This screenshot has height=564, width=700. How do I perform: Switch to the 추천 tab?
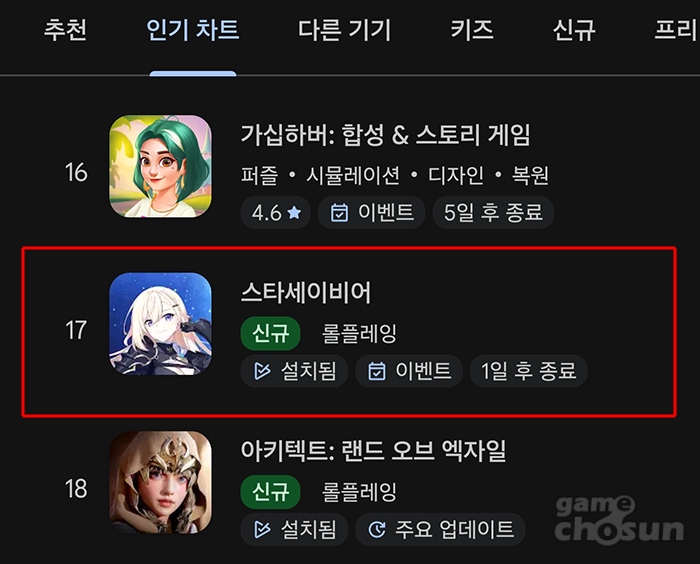click(65, 30)
